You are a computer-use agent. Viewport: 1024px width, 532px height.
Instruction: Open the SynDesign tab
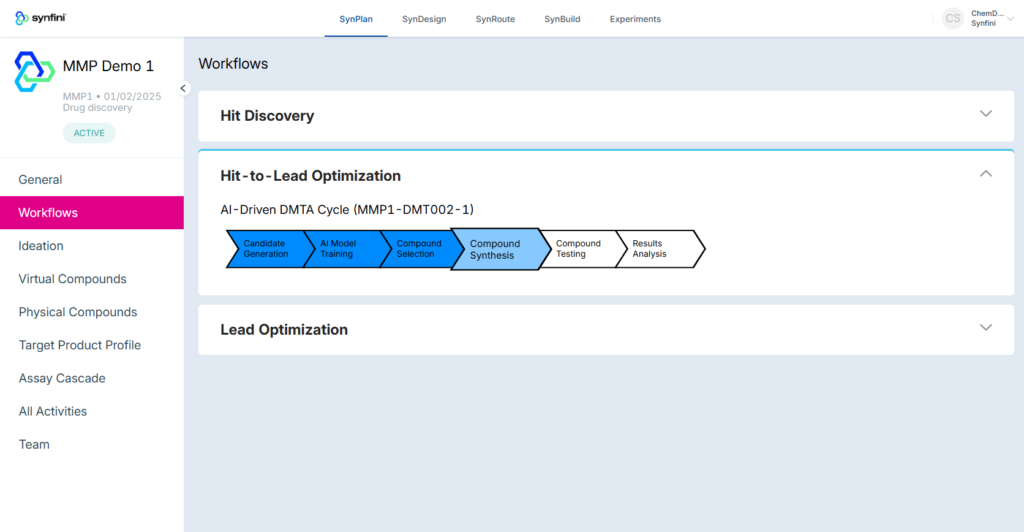click(x=424, y=19)
